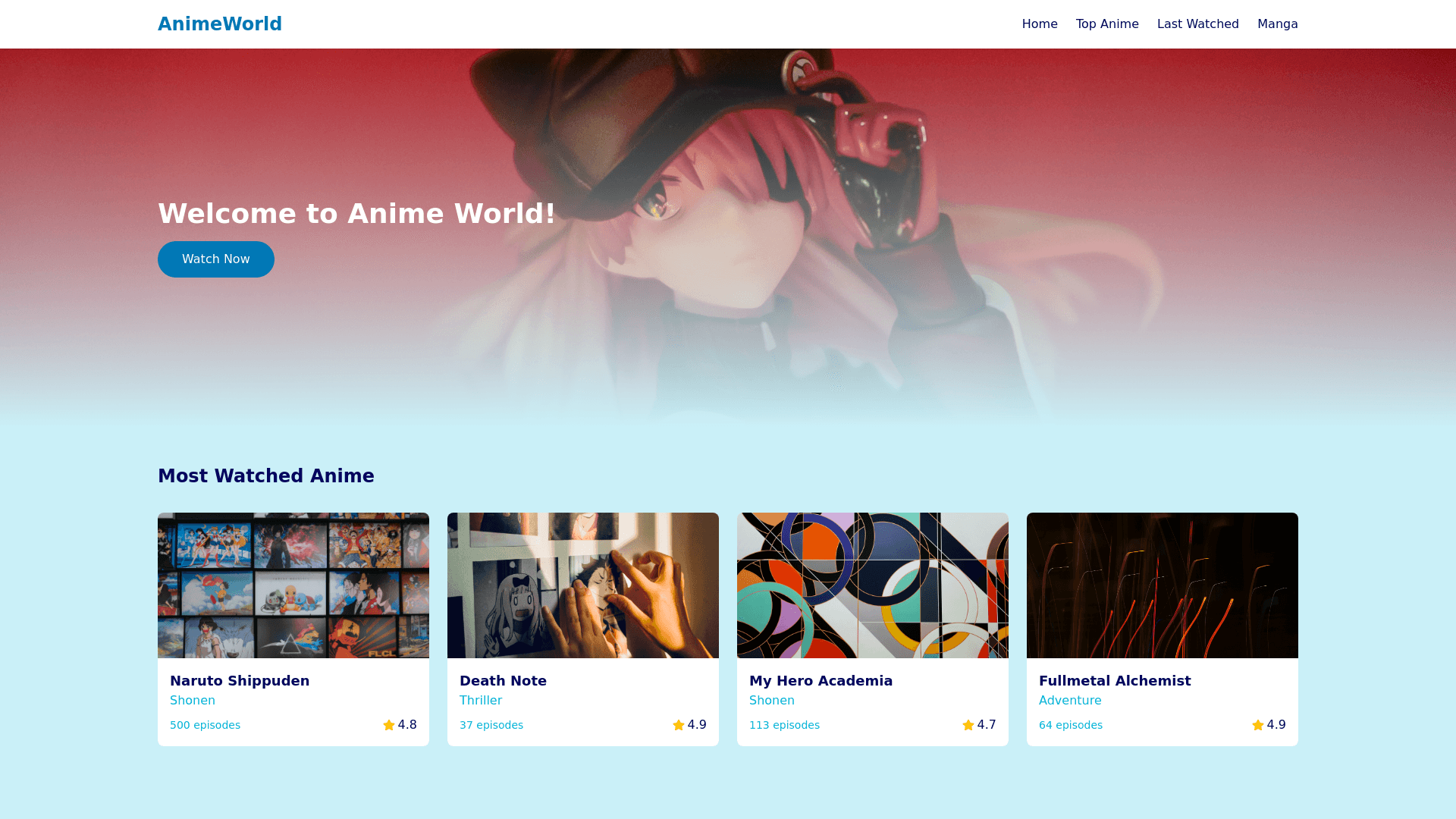Click the star icon on Fullmetal Alchemist card
The width and height of the screenshot is (1456, 819).
pos(1258,725)
